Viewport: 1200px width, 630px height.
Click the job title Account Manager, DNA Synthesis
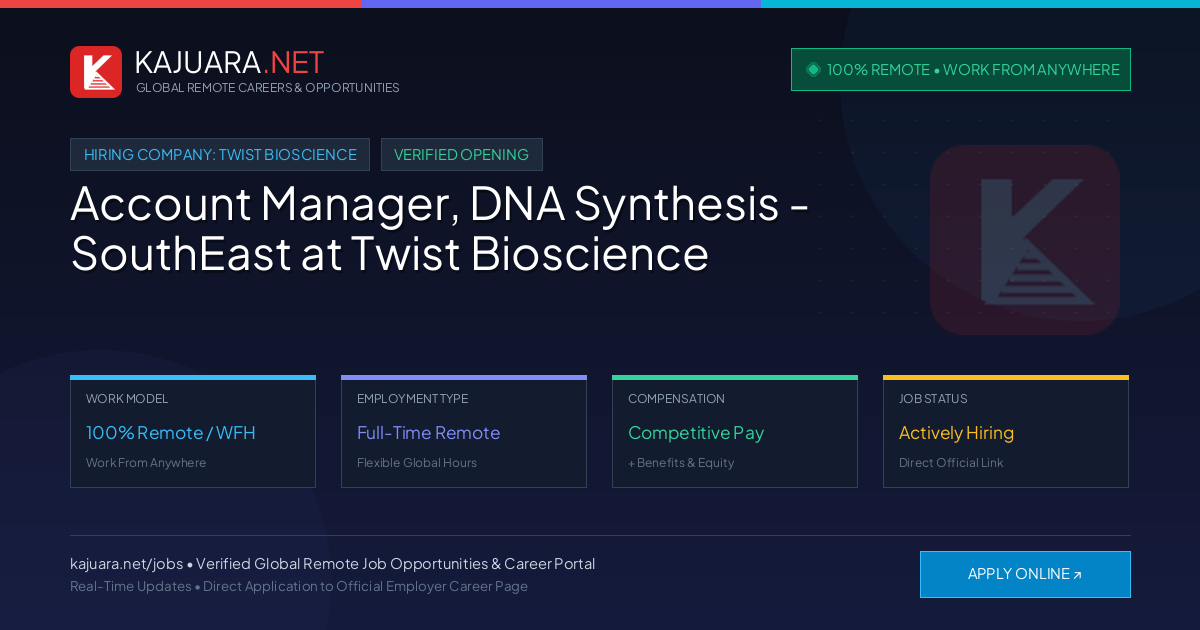[440, 228]
